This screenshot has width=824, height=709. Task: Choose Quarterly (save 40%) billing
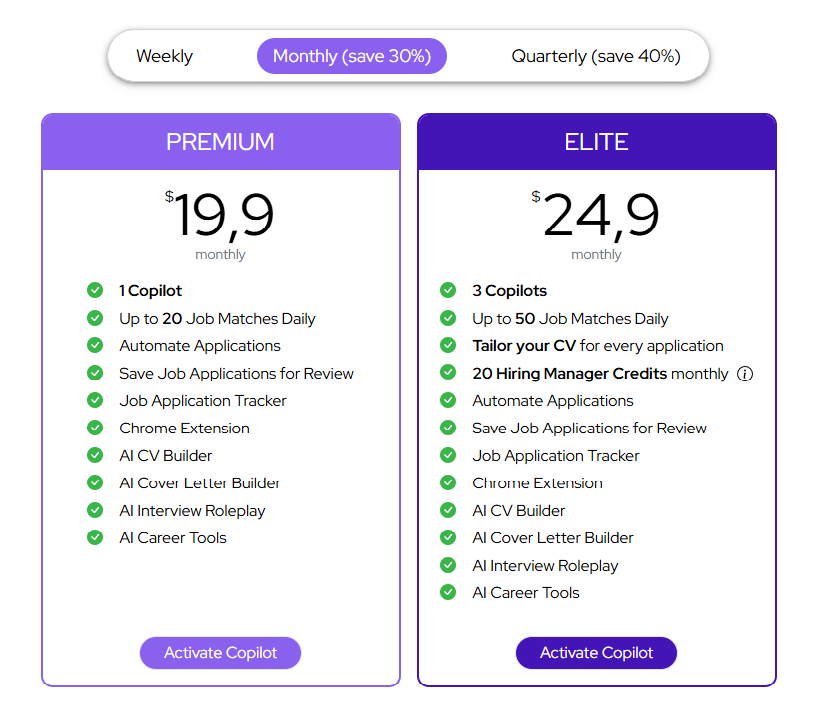[595, 57]
